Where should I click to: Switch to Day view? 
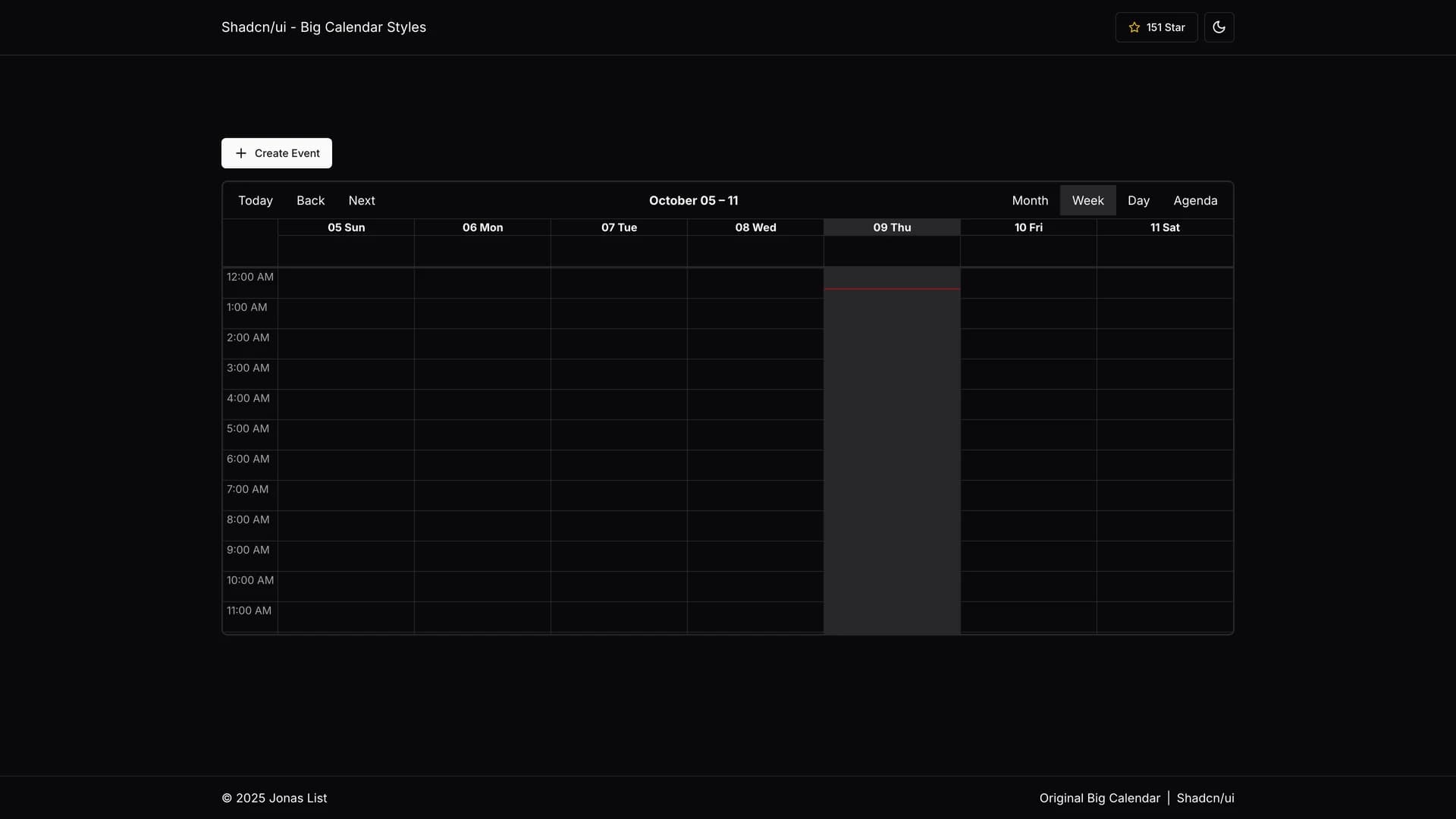coord(1139,200)
